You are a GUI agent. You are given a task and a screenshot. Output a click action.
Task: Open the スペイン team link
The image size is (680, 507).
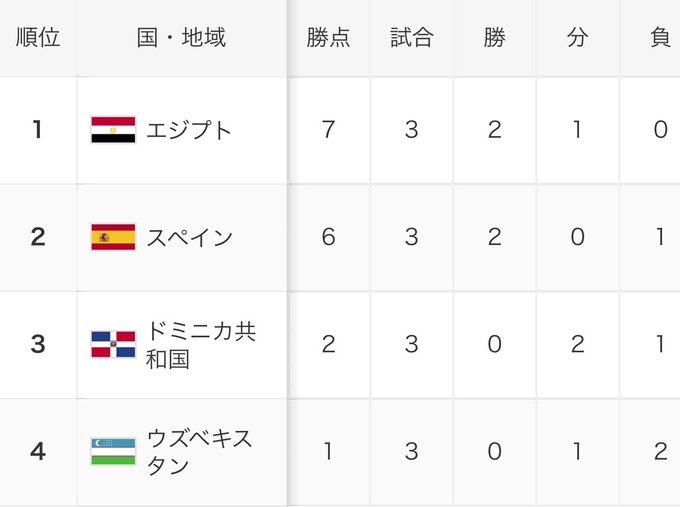coord(189,237)
